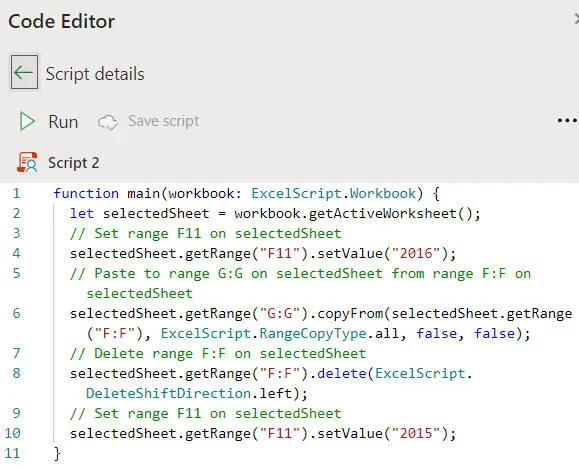Screen dimensions: 579x469
Task: Click the Delete range F:F comment
Action: [218, 353]
